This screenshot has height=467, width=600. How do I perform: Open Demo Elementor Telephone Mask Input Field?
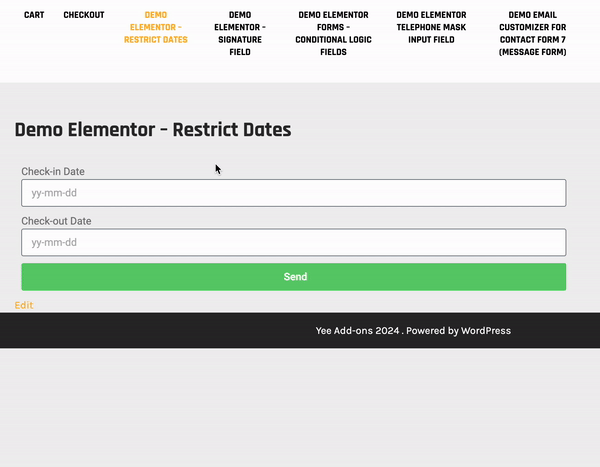click(431, 27)
